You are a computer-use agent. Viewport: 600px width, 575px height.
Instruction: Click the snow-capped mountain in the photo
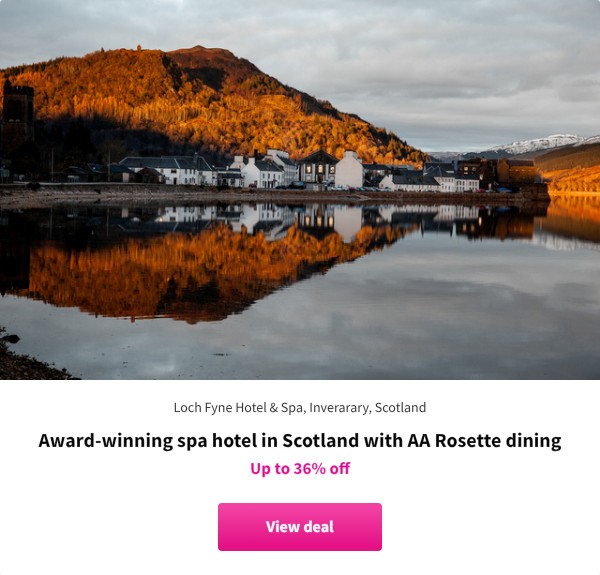coord(543,145)
